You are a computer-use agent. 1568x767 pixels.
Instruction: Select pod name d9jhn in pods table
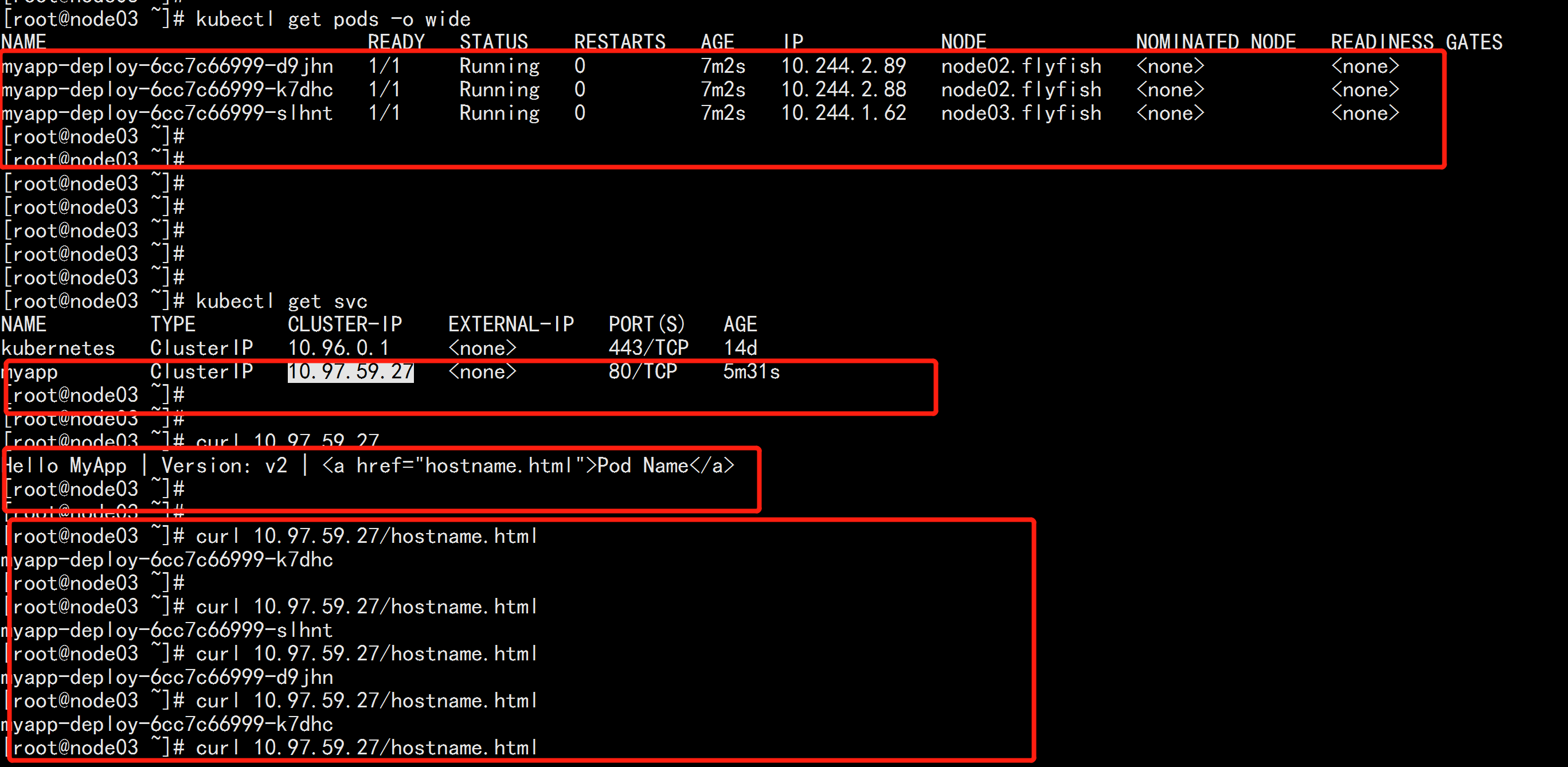pyautogui.click(x=167, y=66)
